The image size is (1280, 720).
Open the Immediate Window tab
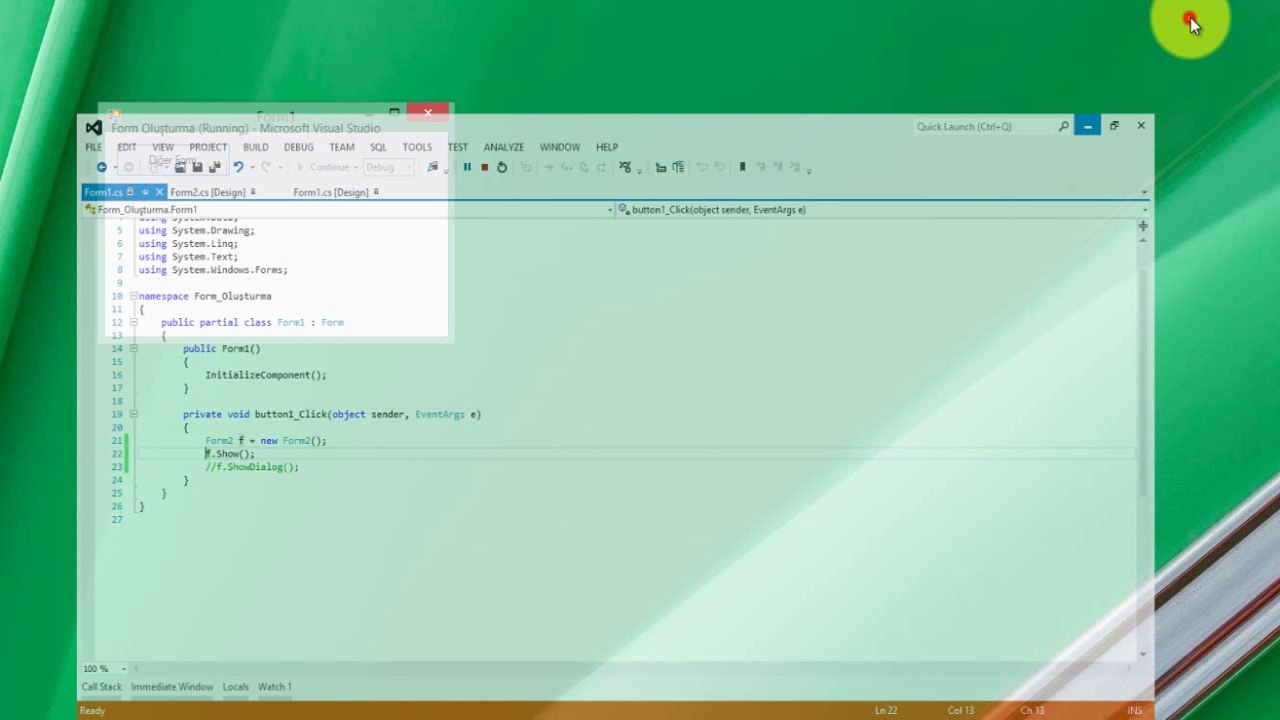click(x=172, y=687)
